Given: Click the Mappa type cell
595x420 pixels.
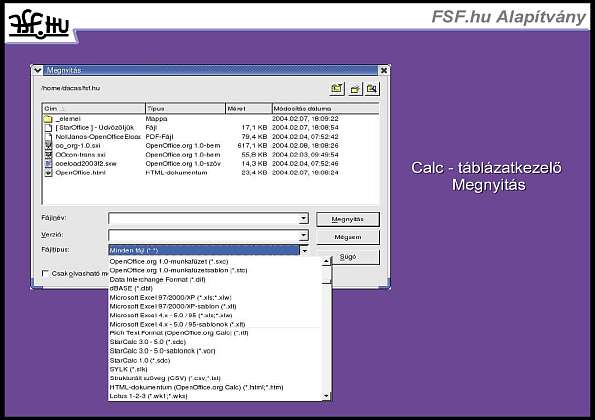Looking at the screenshot, I should click(x=156, y=119).
